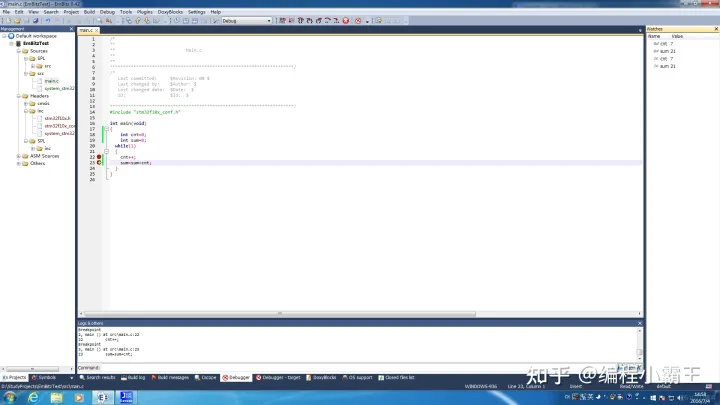Collapse the code fold at line 17
Viewport: 720px width, 405px height.
click(106, 129)
